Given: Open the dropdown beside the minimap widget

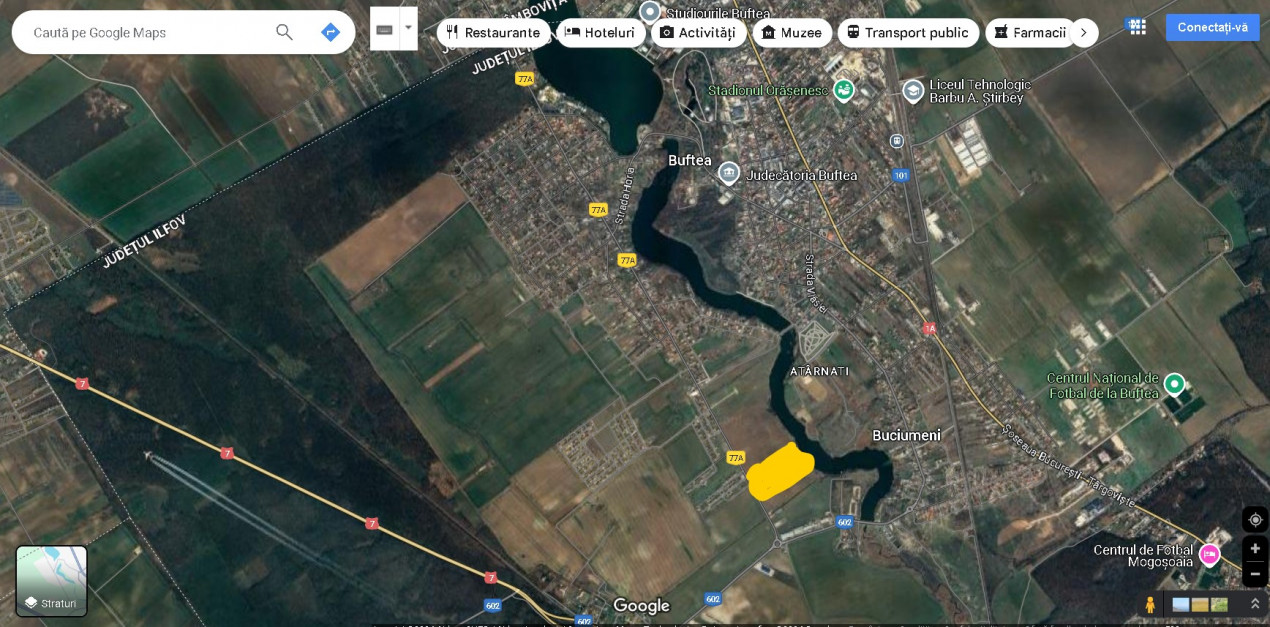Looking at the screenshot, I should click(408, 28).
